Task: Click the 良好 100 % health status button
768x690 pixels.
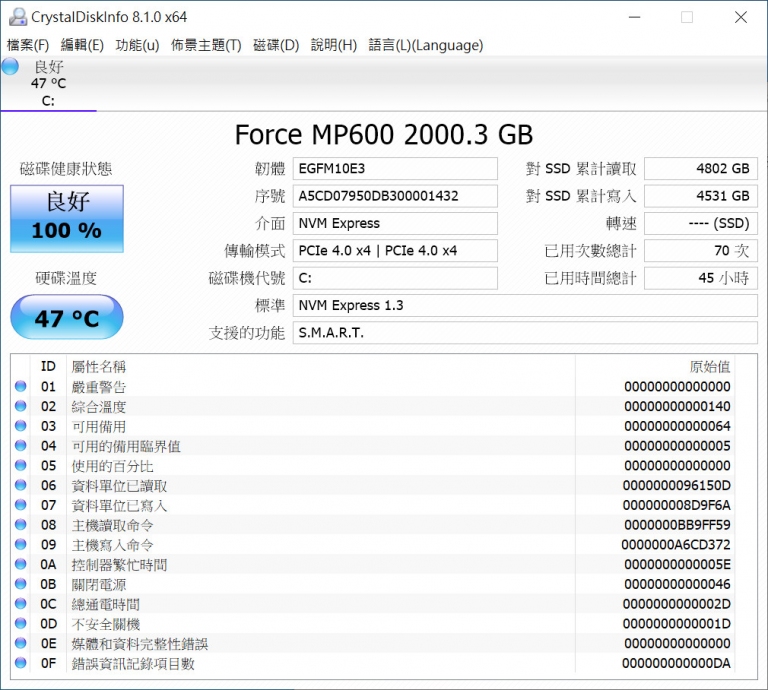Action: 67,218
